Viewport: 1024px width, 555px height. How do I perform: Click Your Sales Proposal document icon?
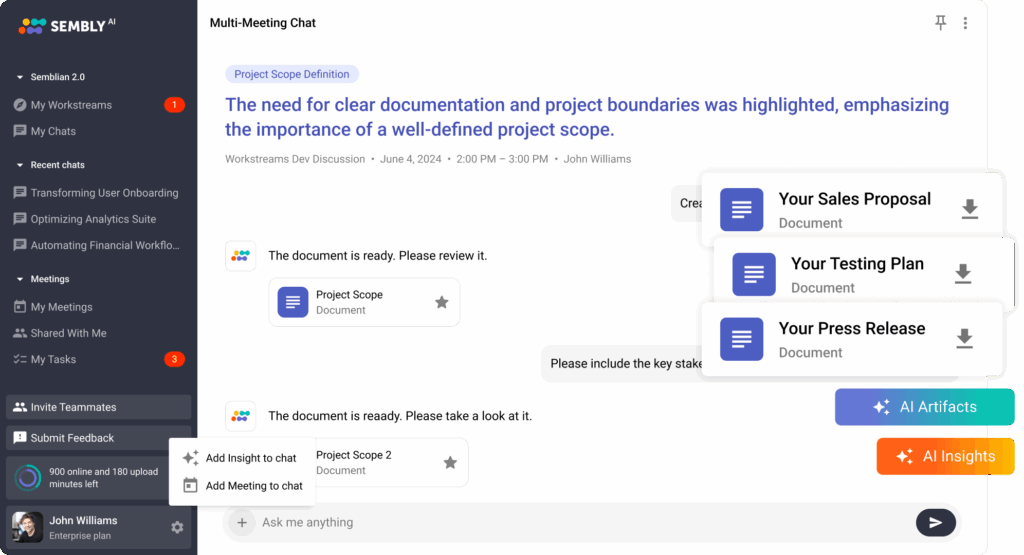pos(741,210)
